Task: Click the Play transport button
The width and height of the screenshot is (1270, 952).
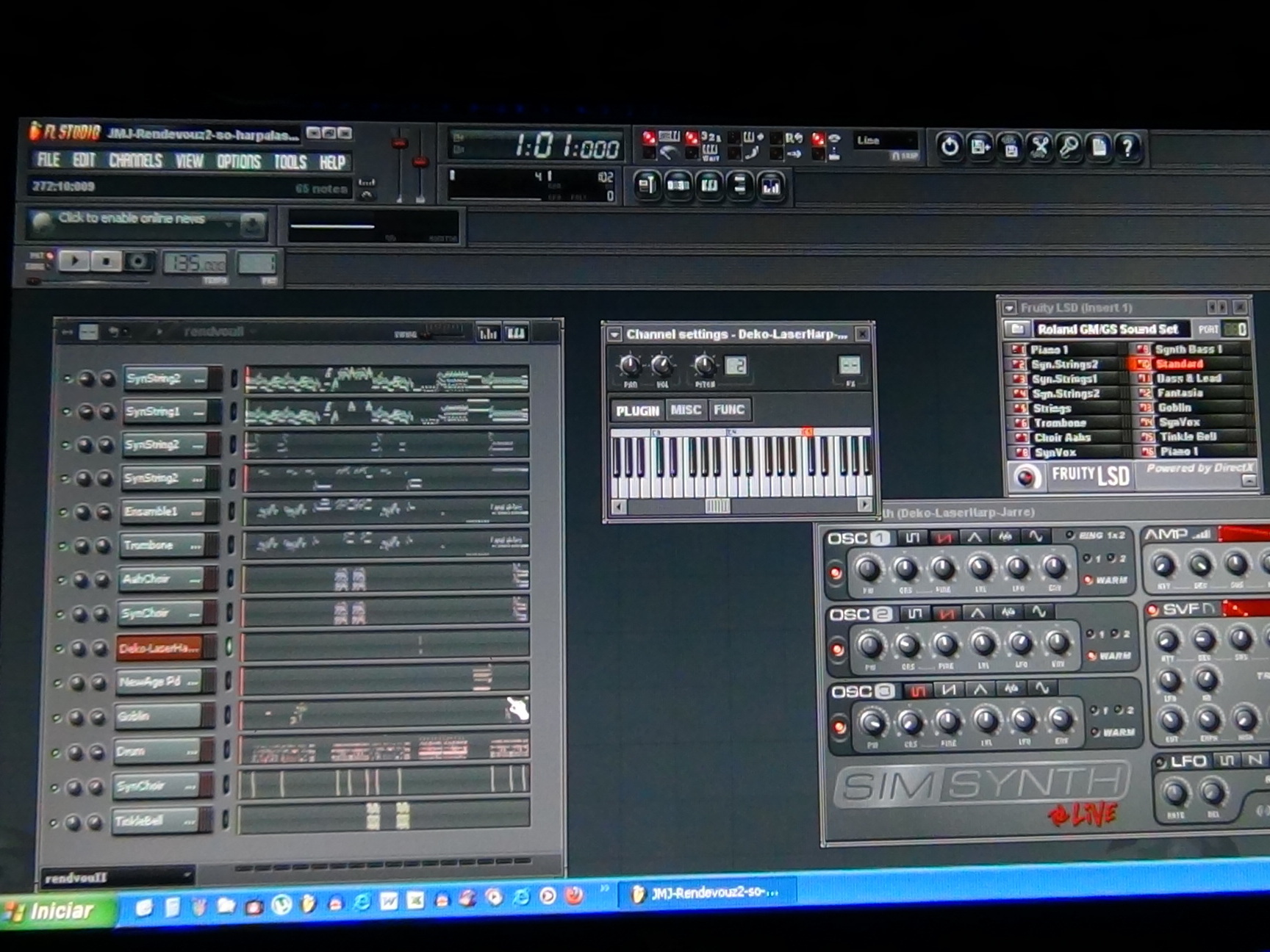Action: [x=74, y=260]
